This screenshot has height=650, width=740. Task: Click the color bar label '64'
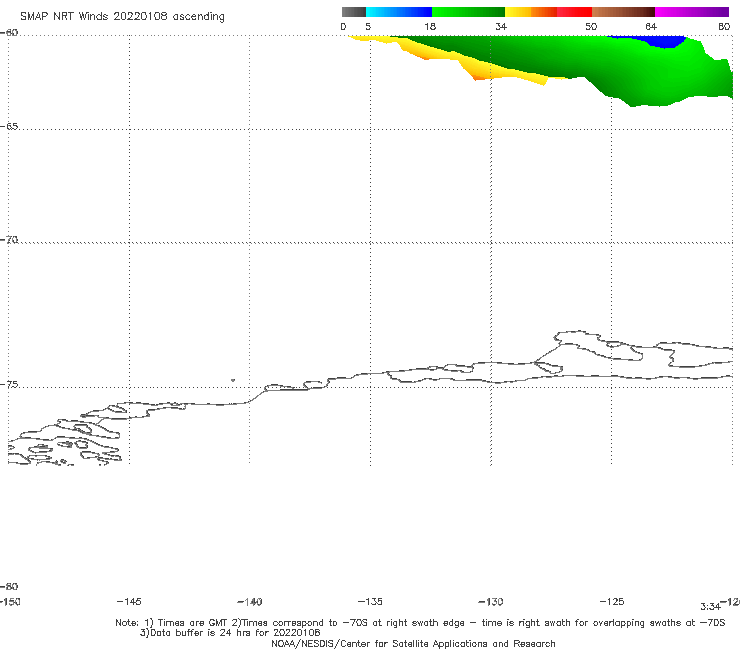click(x=651, y=27)
